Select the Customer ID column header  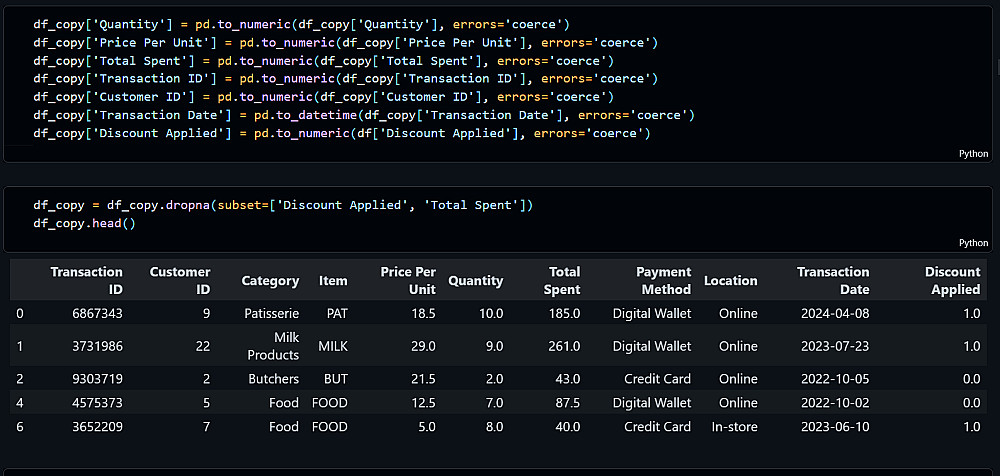(180, 280)
